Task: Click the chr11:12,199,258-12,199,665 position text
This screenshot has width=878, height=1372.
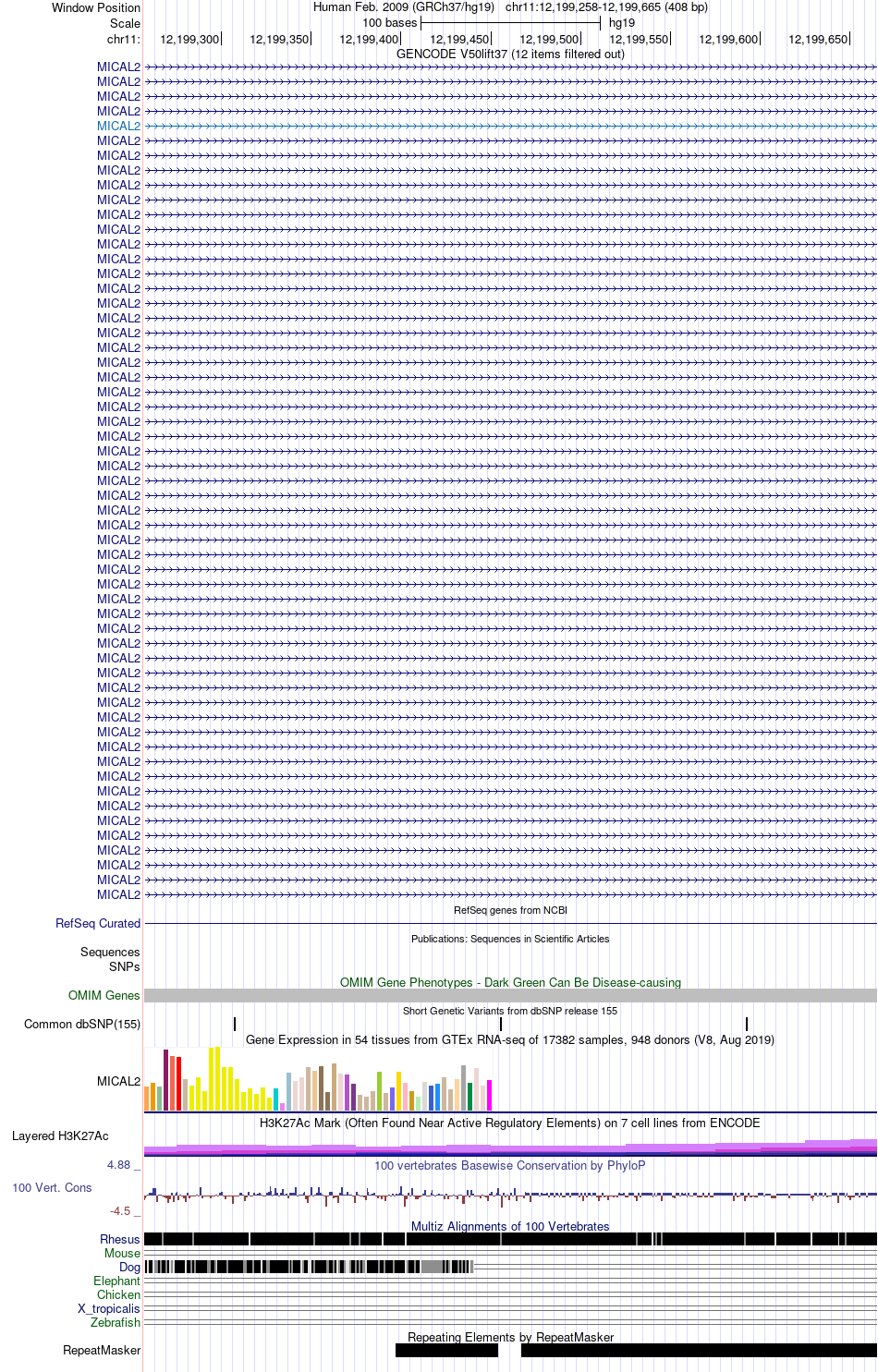Action: (x=606, y=7)
